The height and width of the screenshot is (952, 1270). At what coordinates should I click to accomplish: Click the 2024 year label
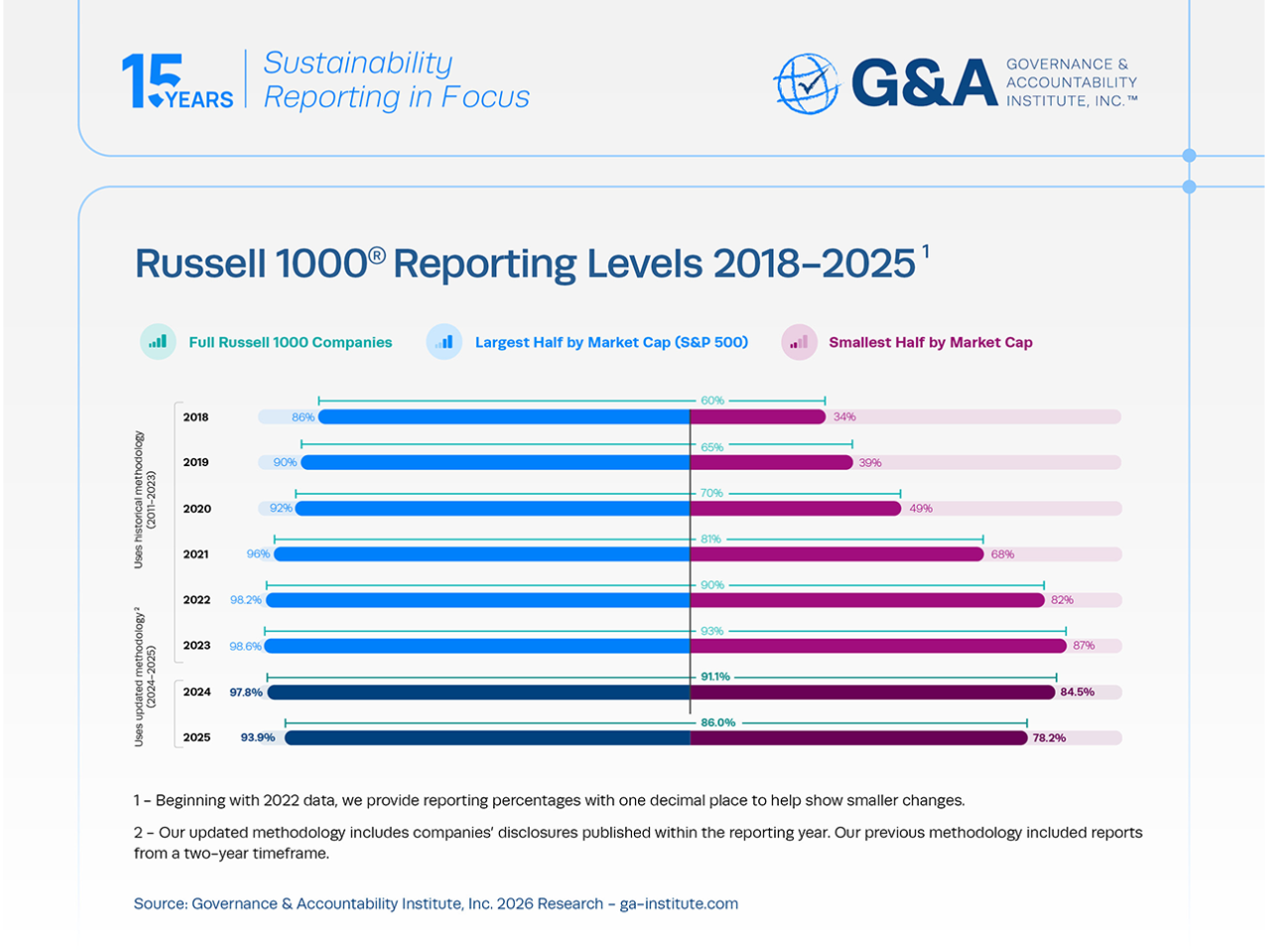coord(196,692)
